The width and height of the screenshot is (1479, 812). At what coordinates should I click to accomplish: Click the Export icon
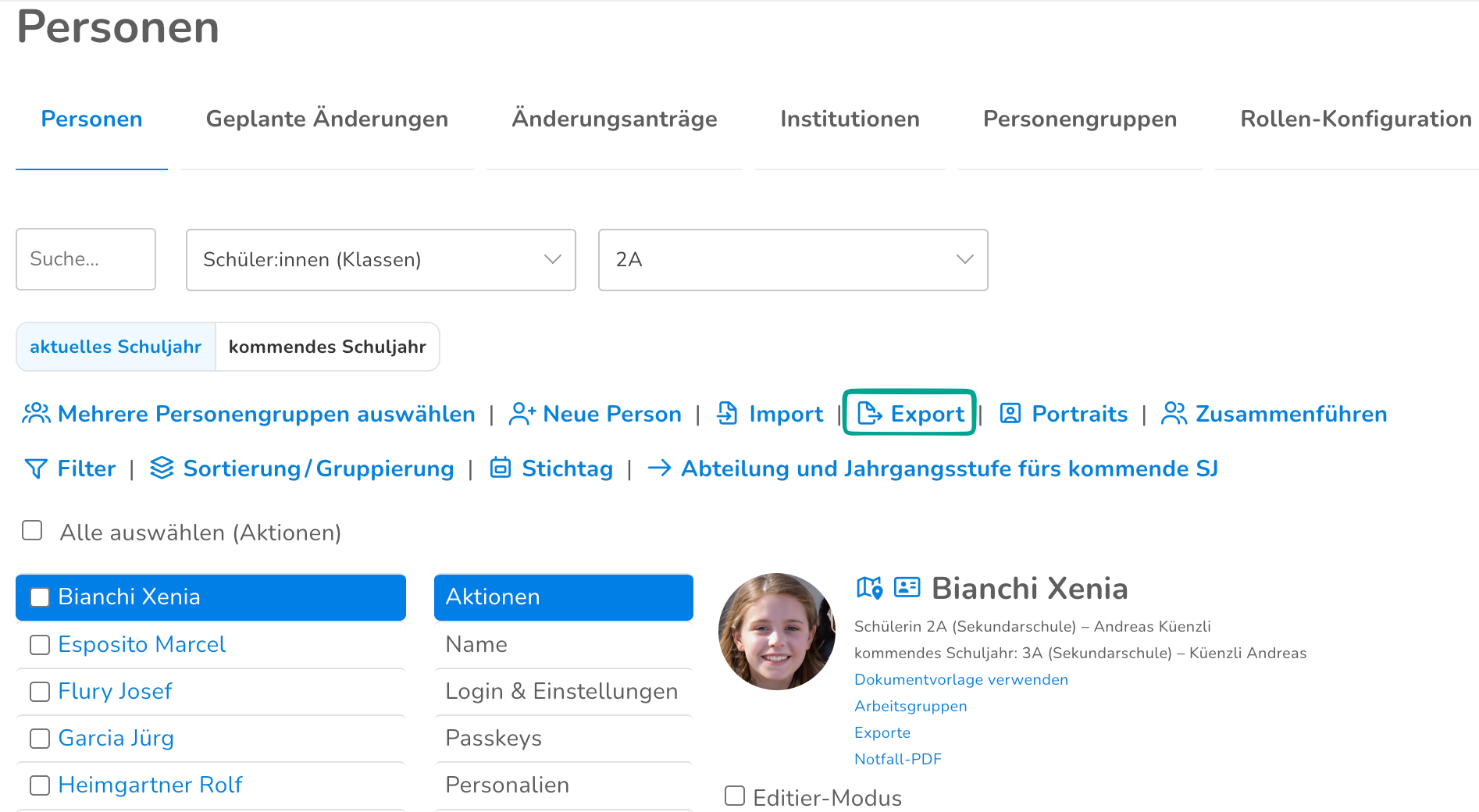(x=870, y=413)
